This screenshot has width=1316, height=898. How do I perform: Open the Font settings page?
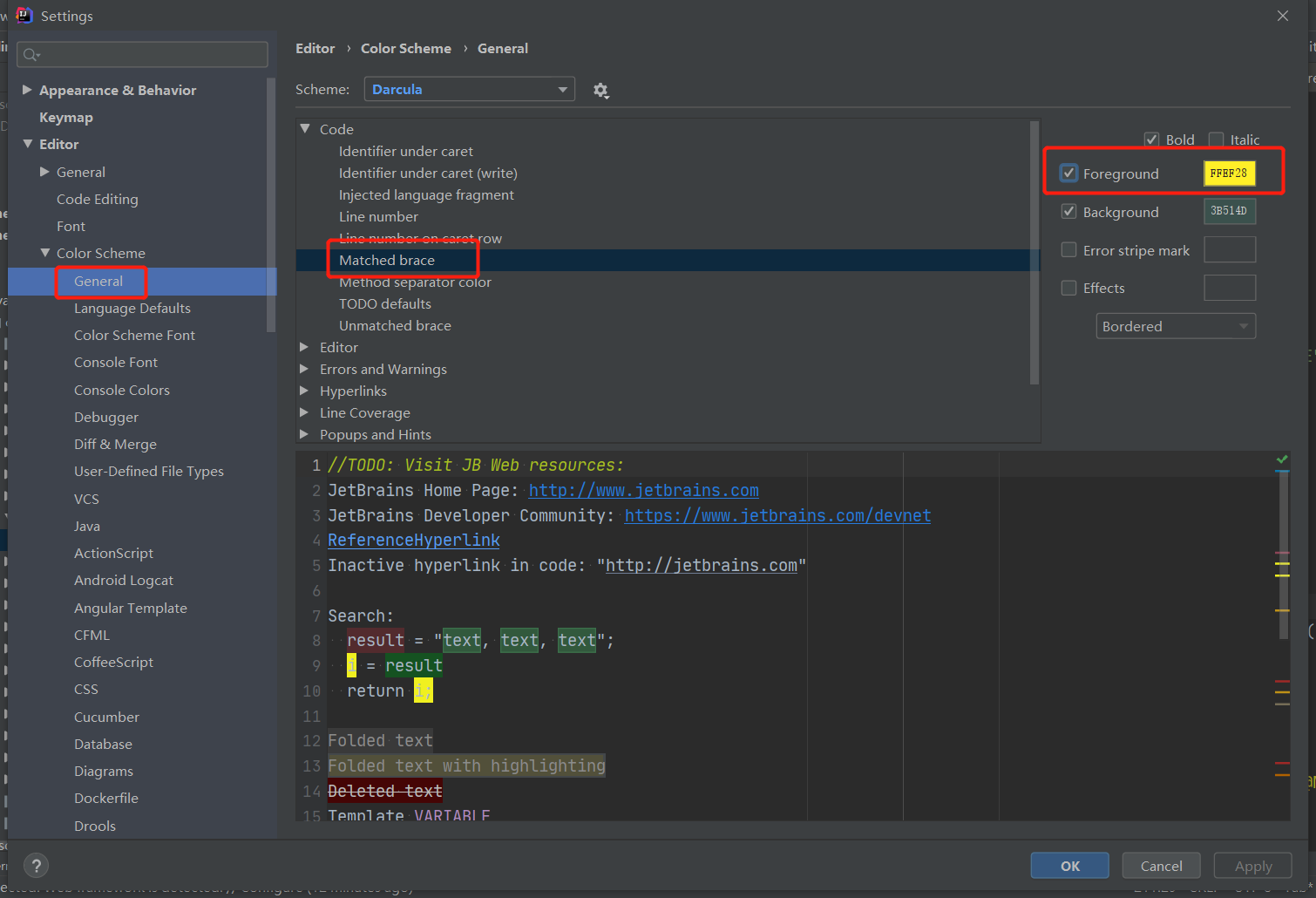71,226
